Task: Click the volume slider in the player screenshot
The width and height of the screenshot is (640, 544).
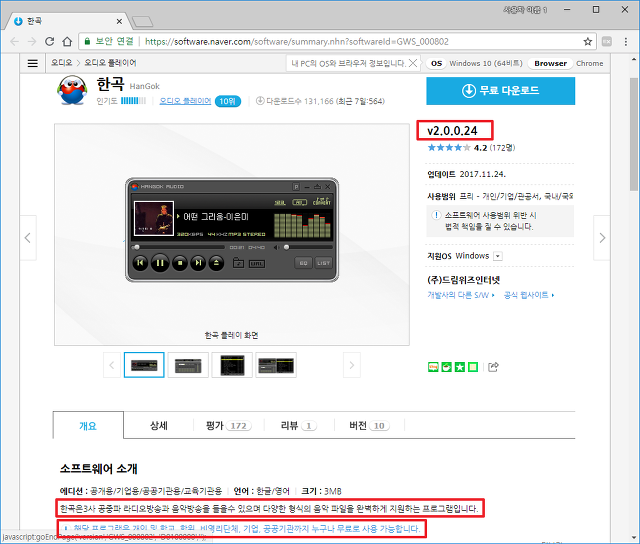Action: point(306,247)
